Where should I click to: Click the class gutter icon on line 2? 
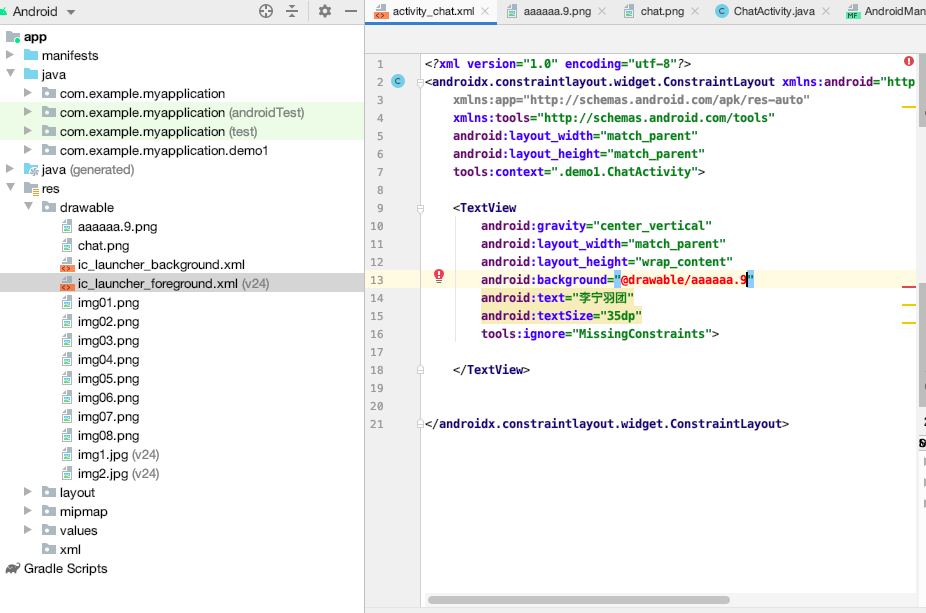pos(398,81)
